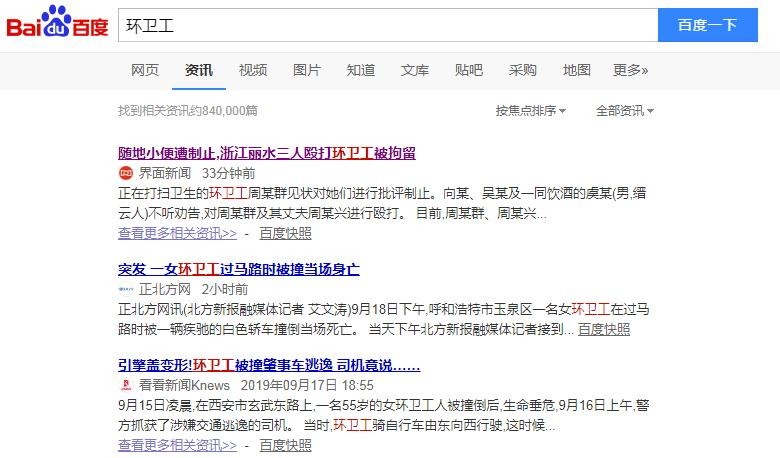Switch to the 图片 tab
780x458 pixels.
306,70
